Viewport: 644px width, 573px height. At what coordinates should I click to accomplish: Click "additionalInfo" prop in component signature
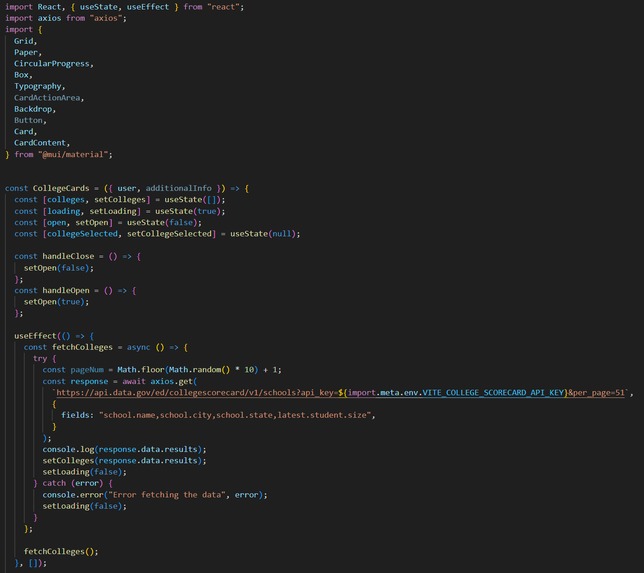point(178,188)
